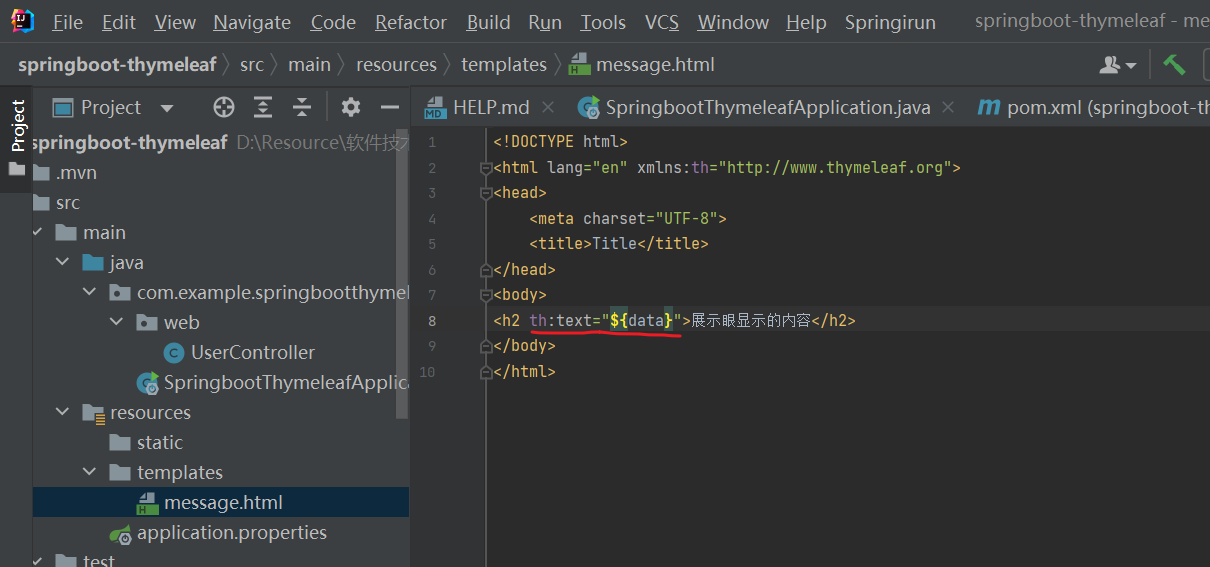Click the project tree vertical scrollbar

tap(403, 272)
